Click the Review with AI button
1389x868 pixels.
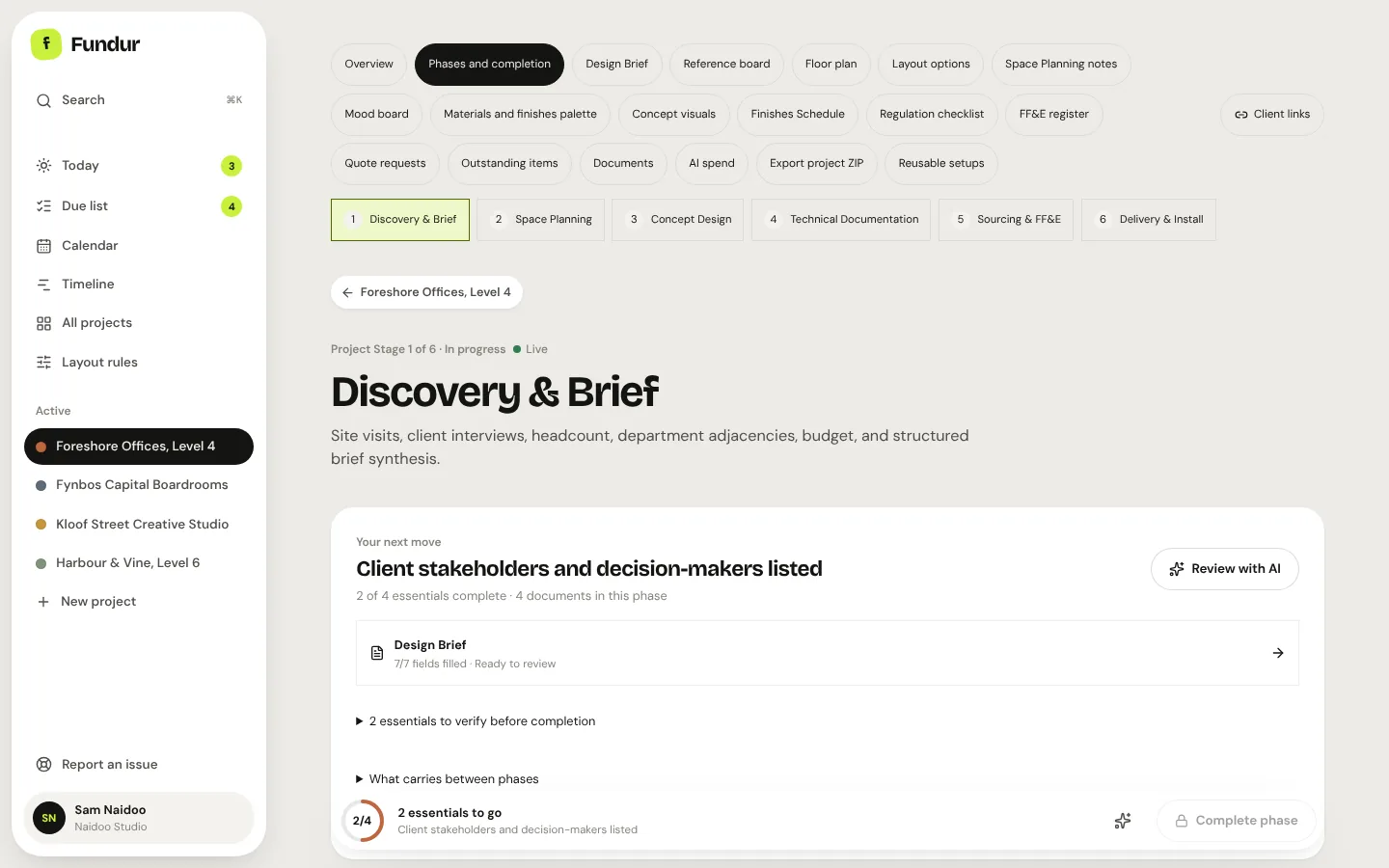point(1225,569)
